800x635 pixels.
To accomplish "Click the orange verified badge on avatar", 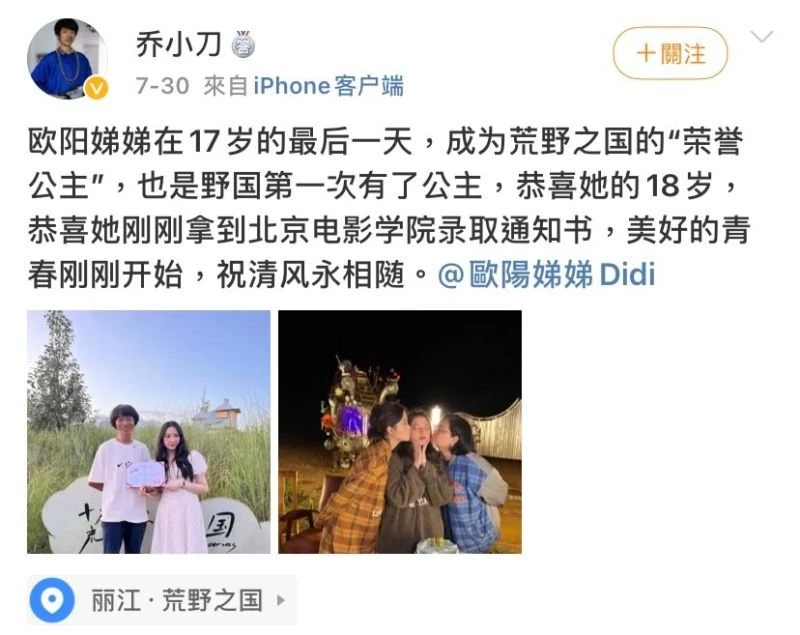I will pyautogui.click(x=96, y=88).
